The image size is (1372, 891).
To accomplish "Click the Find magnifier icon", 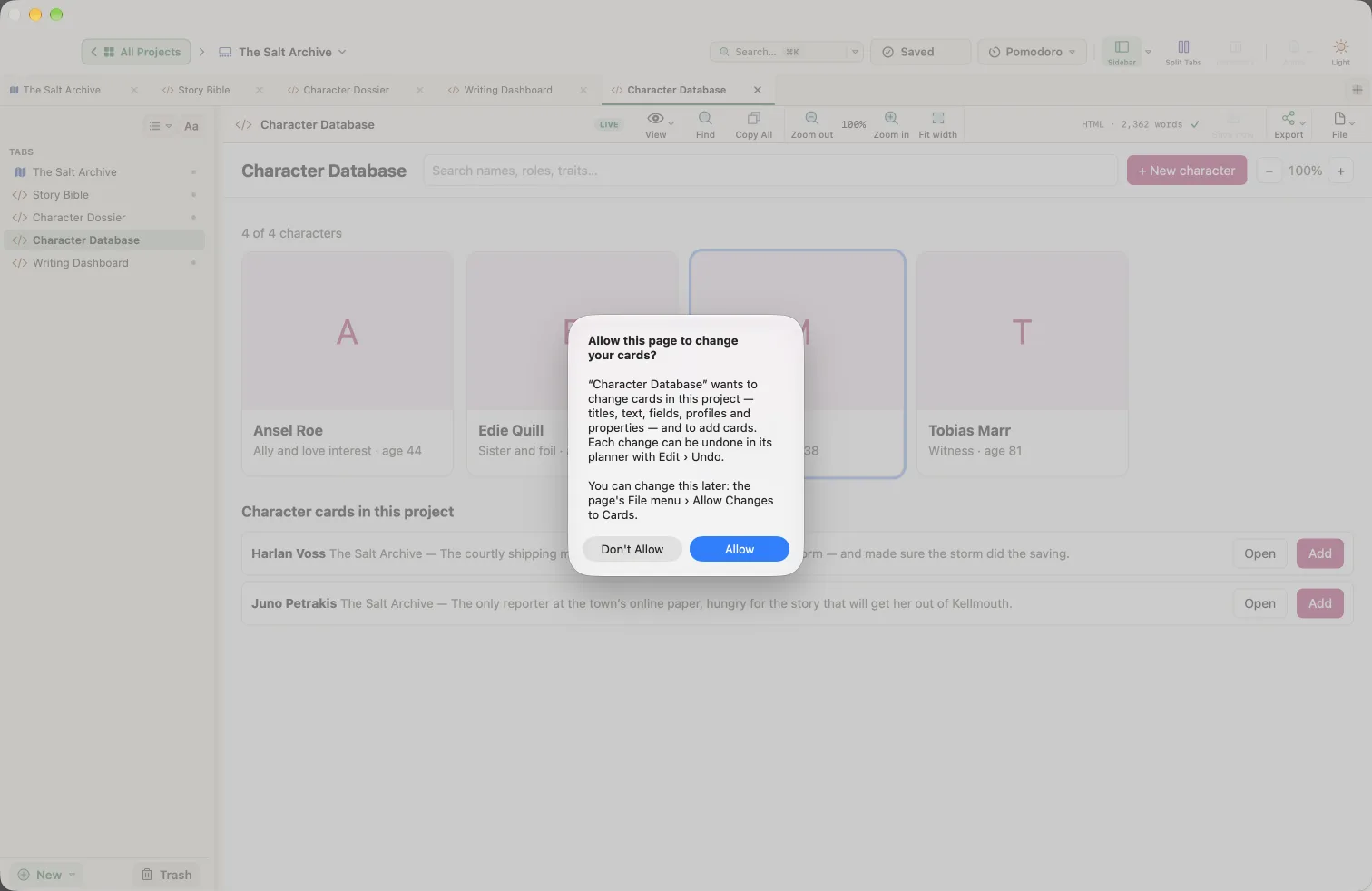I will click(705, 119).
